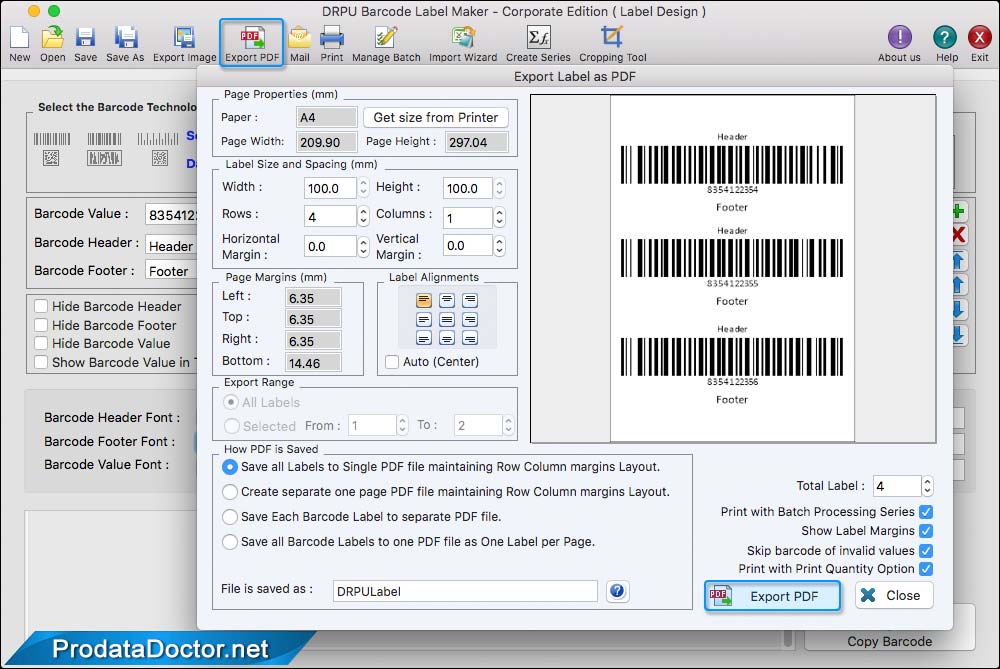Image resolution: width=1000 pixels, height=669 pixels.
Task: Click the green add row icon
Action: [x=958, y=211]
